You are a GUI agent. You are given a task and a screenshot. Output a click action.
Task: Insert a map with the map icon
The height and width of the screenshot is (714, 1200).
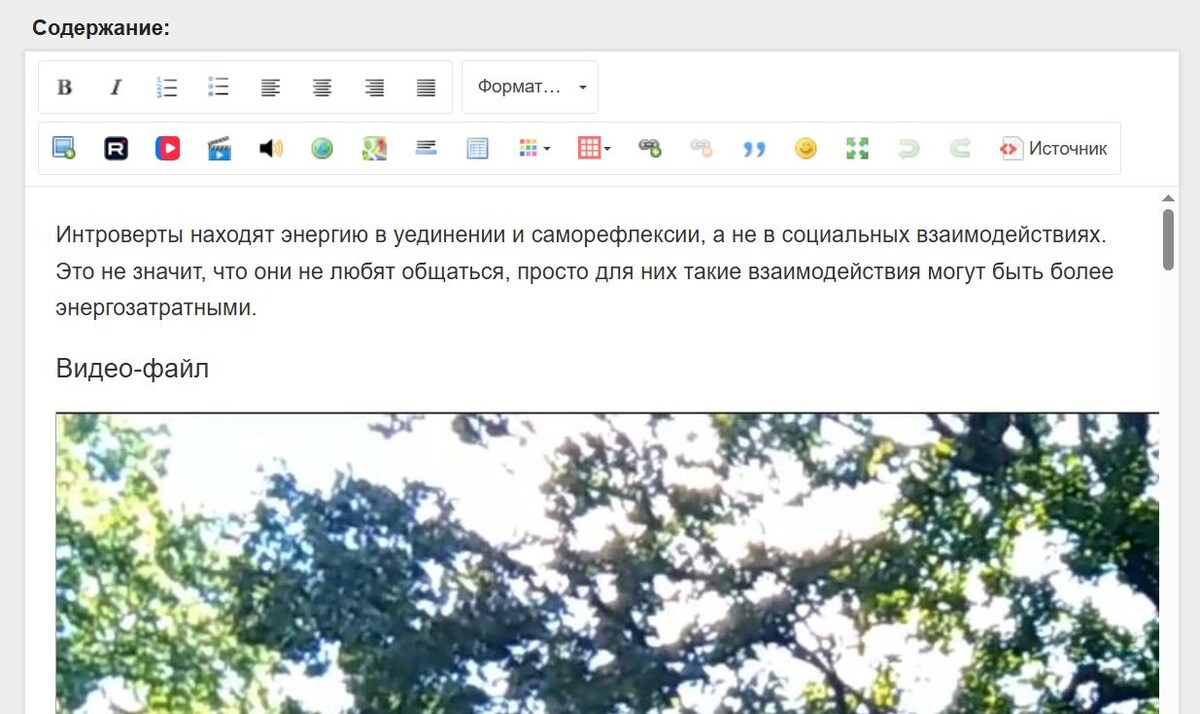[374, 149]
